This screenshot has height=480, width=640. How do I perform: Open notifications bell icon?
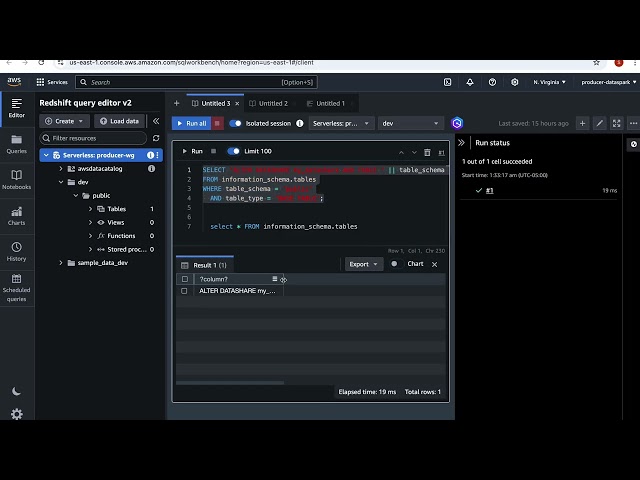pyautogui.click(x=470, y=82)
